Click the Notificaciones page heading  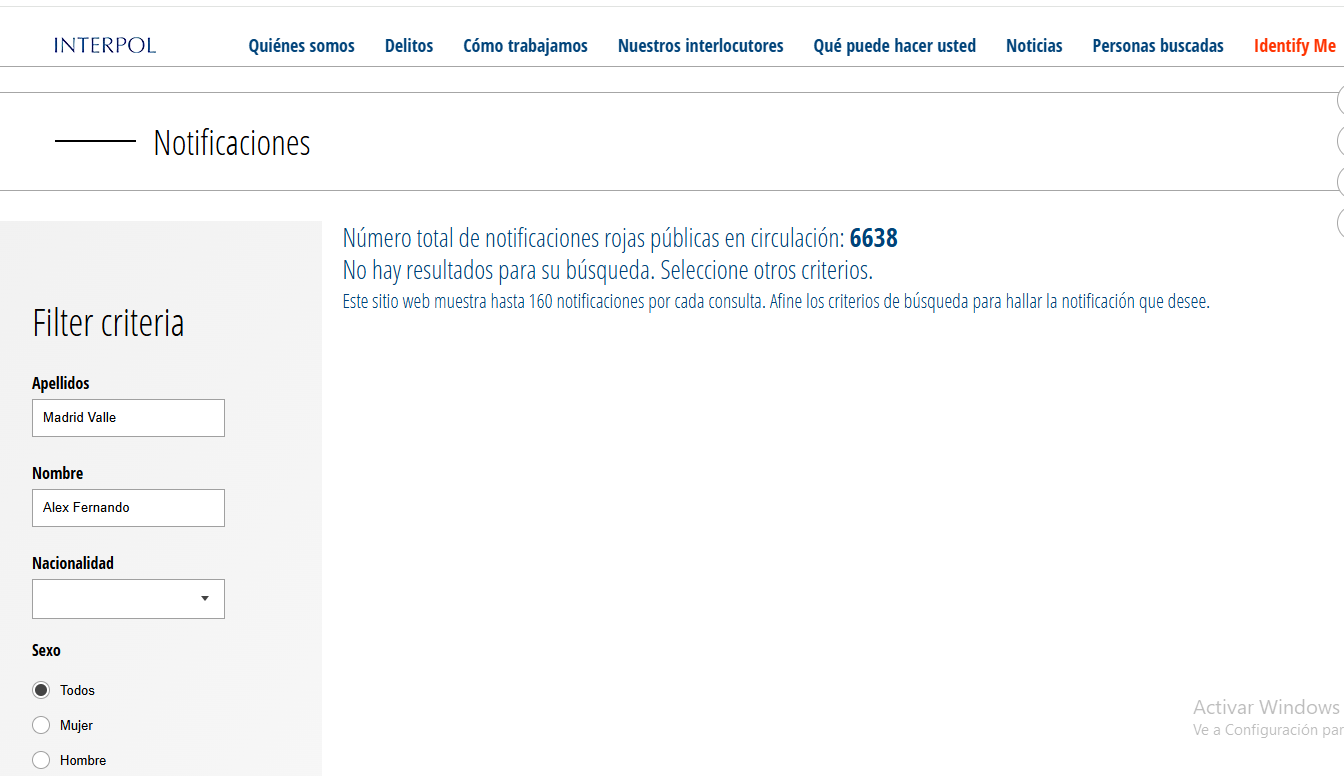231,143
